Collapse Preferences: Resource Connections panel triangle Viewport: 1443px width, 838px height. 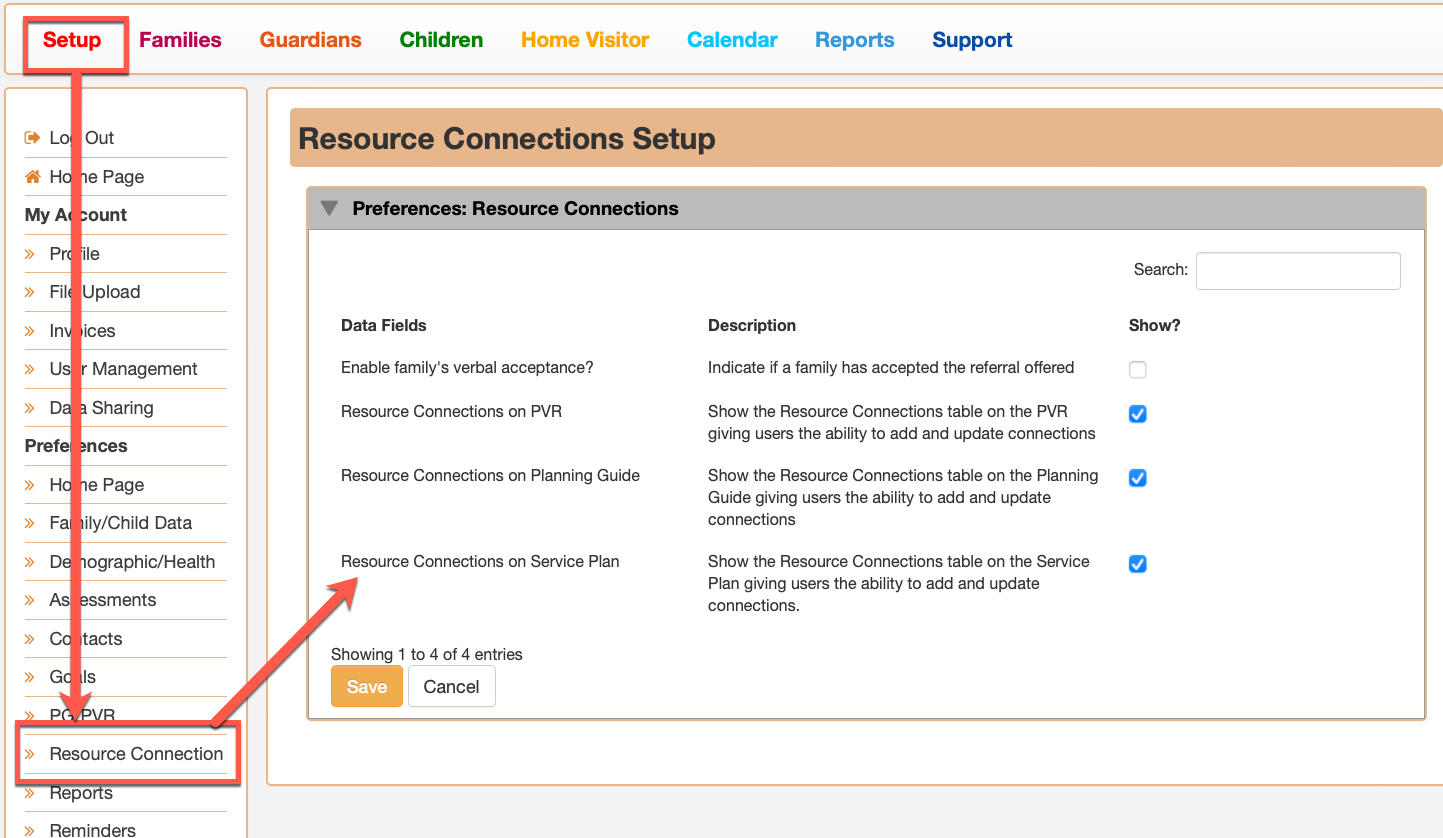[328, 208]
